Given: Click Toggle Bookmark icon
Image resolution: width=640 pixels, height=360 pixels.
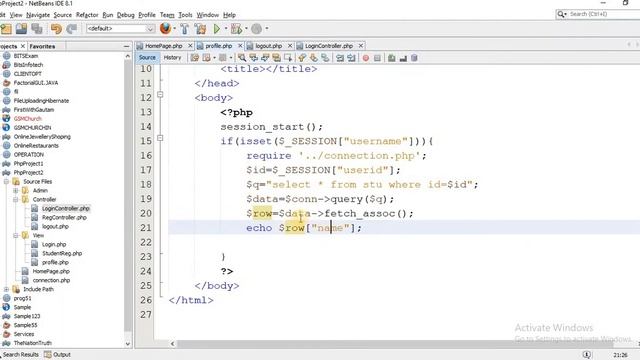Looking at the screenshot, I should coord(325,58).
